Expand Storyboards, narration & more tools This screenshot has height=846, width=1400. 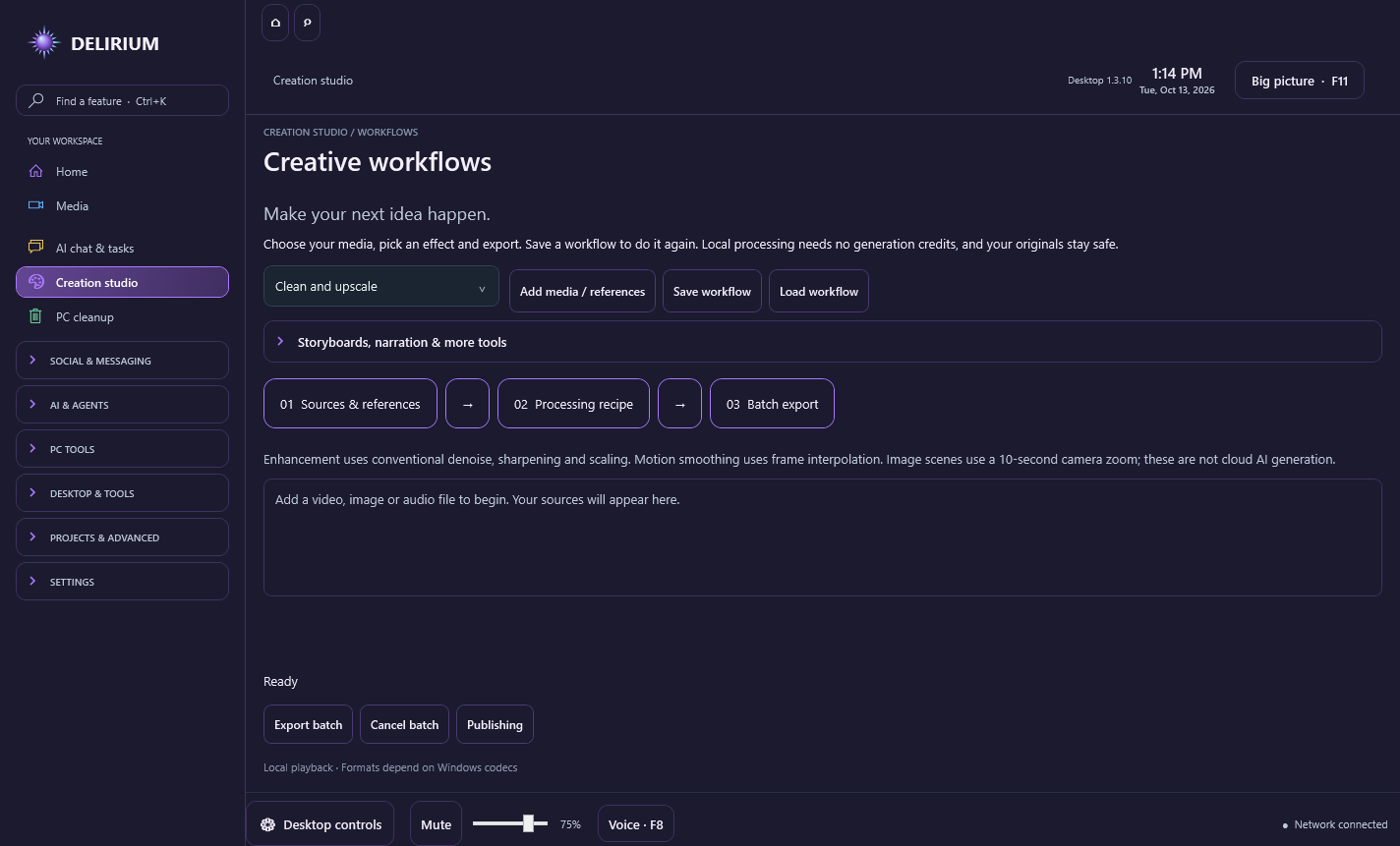point(822,342)
